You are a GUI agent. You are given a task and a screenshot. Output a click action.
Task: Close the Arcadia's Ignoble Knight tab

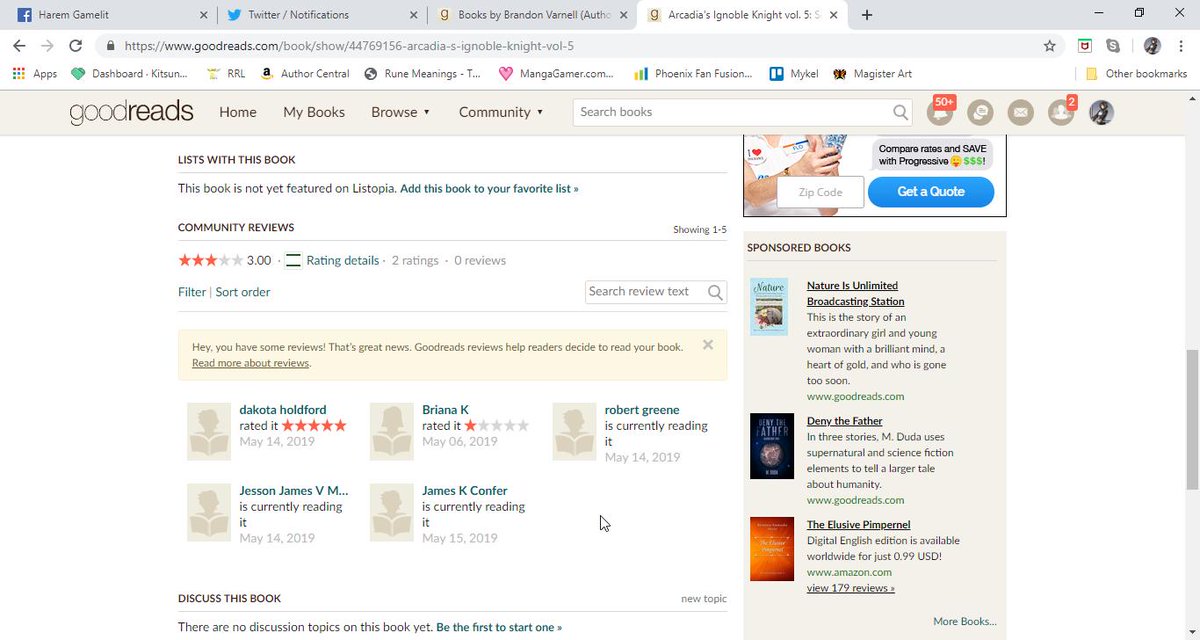pyautogui.click(x=835, y=15)
